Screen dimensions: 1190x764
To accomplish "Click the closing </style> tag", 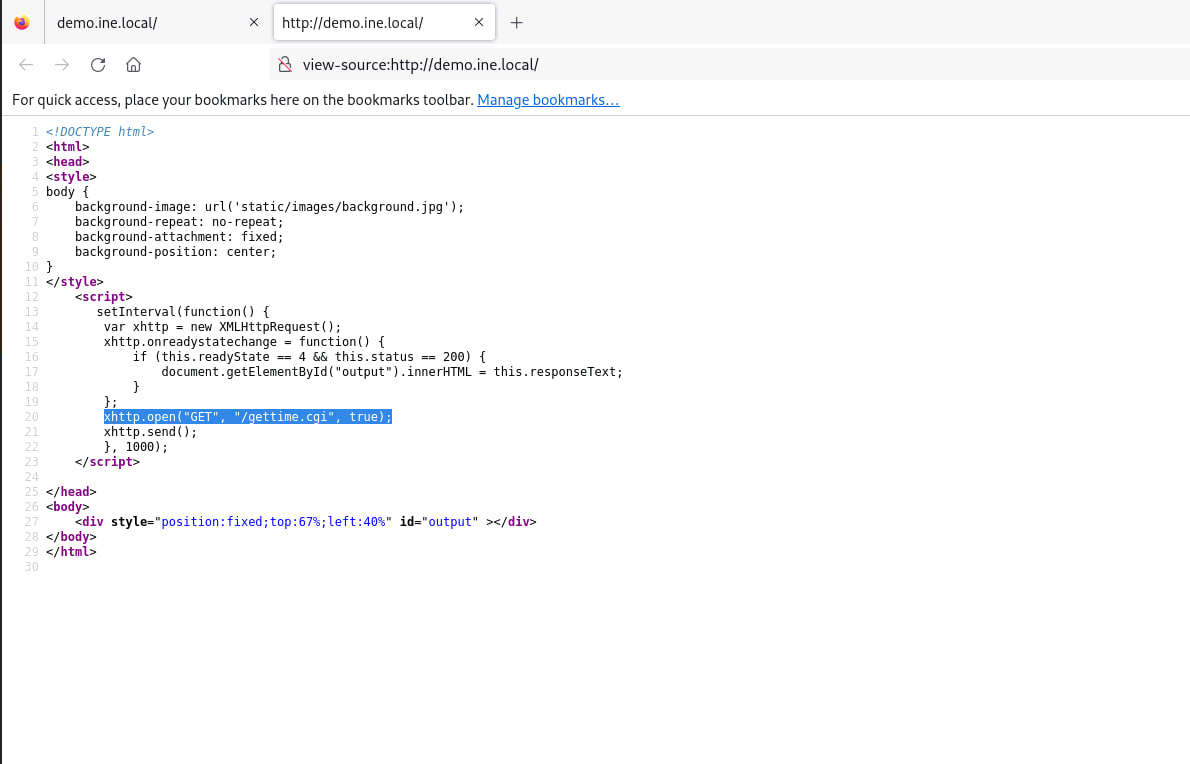I will [74, 282].
